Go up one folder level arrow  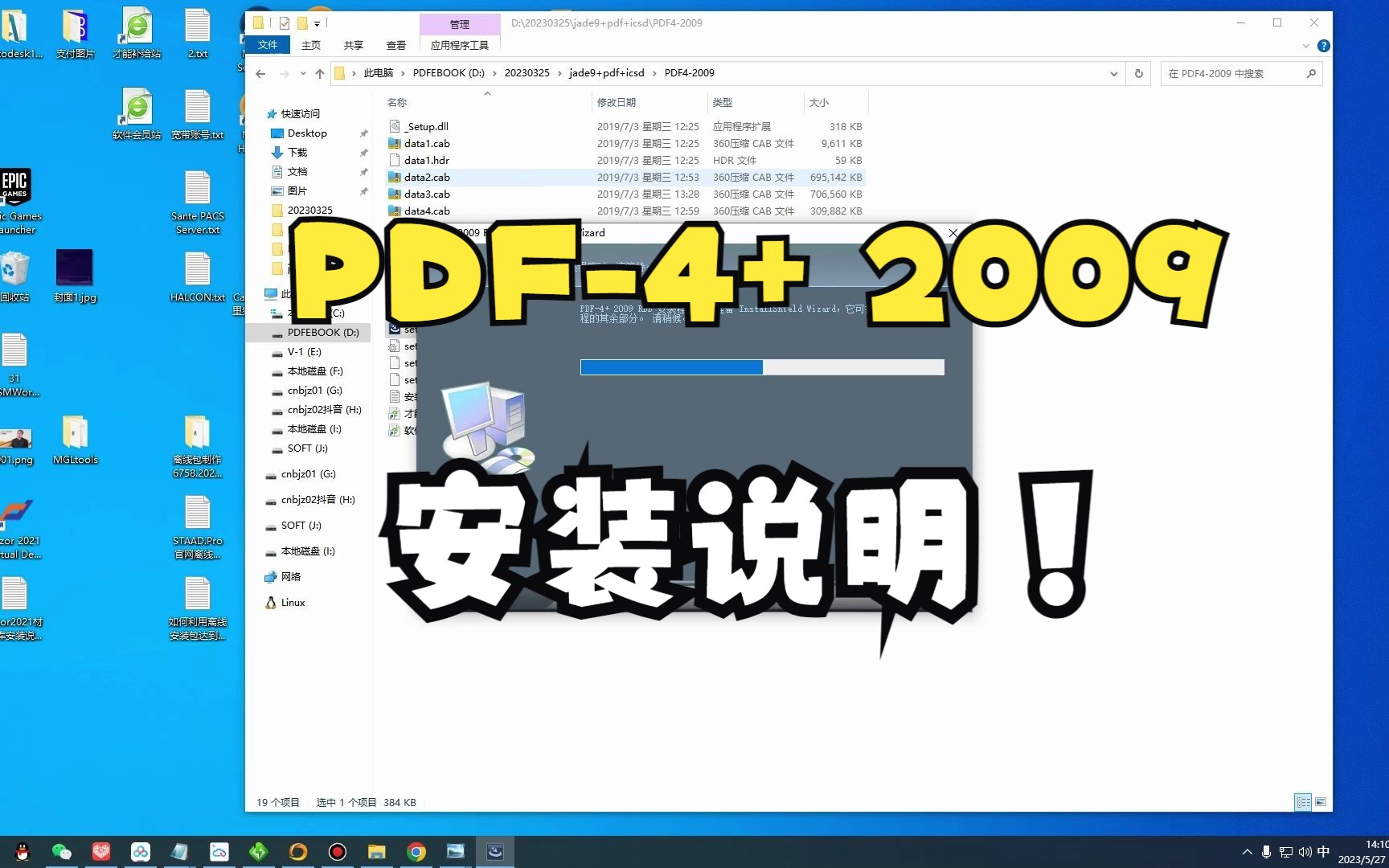(x=320, y=73)
